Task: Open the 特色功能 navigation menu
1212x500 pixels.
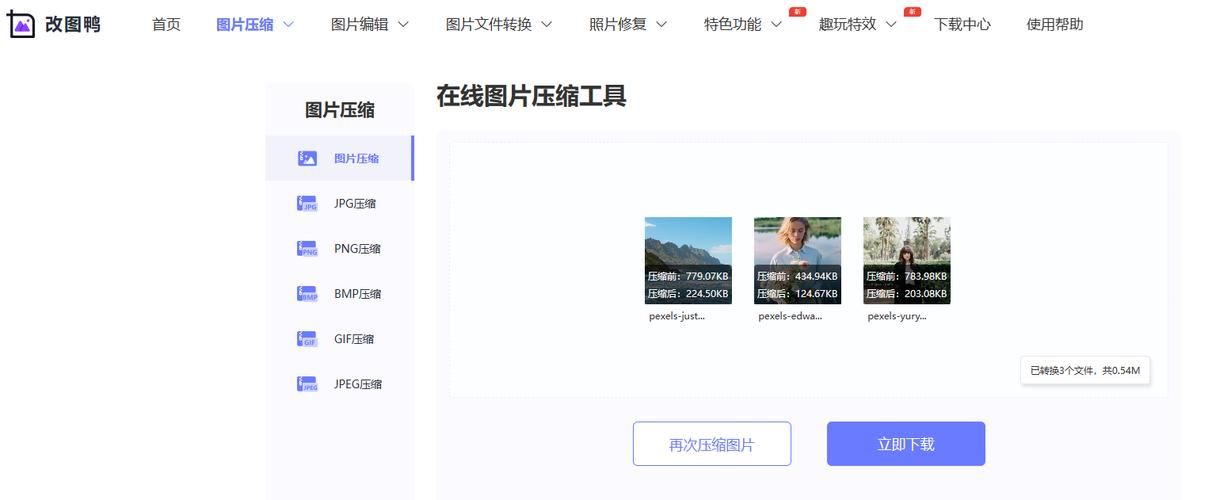Action: pos(733,24)
